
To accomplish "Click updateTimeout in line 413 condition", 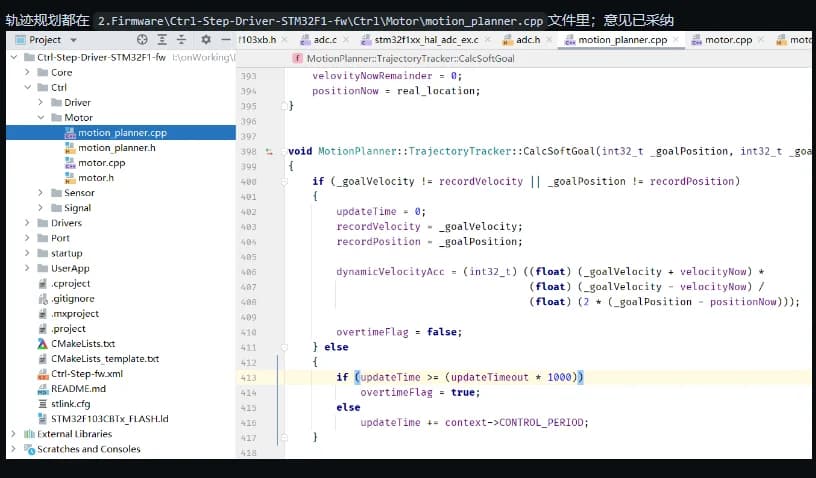I will pyautogui.click(x=490, y=378).
